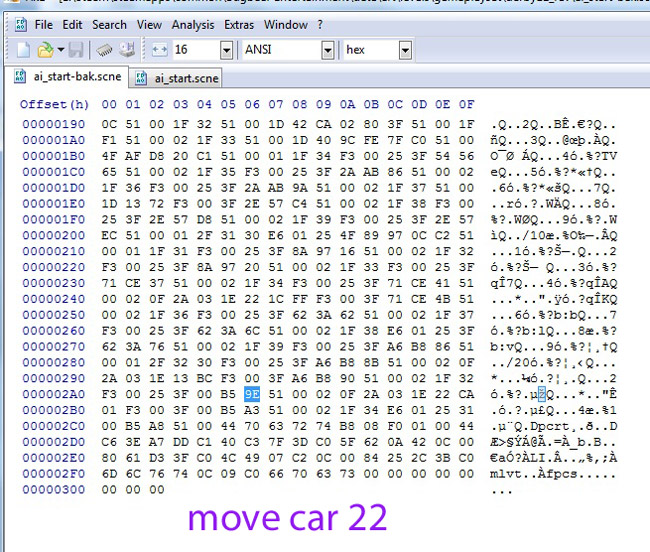
Task: Select byte A3 in row 000002B0
Action: pyautogui.click(x=252, y=410)
